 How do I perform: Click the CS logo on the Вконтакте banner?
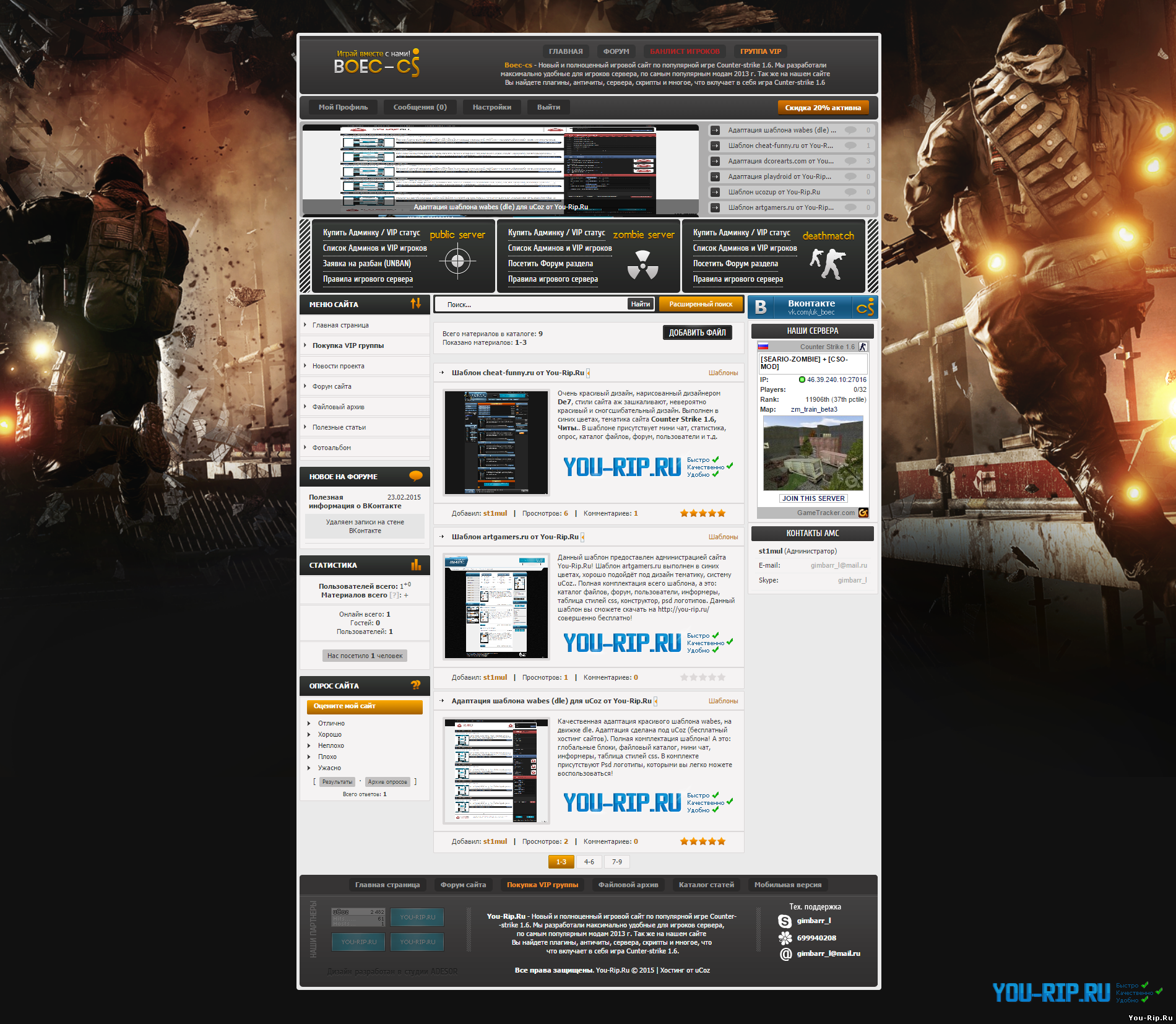(865, 307)
